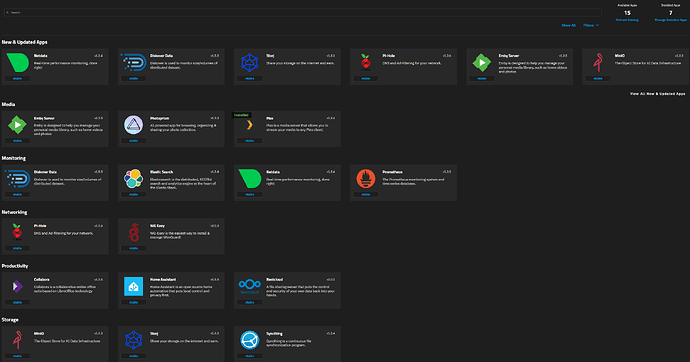The image size is (690, 362).
Task: Open Emby Server card under Media
Action: point(55,129)
